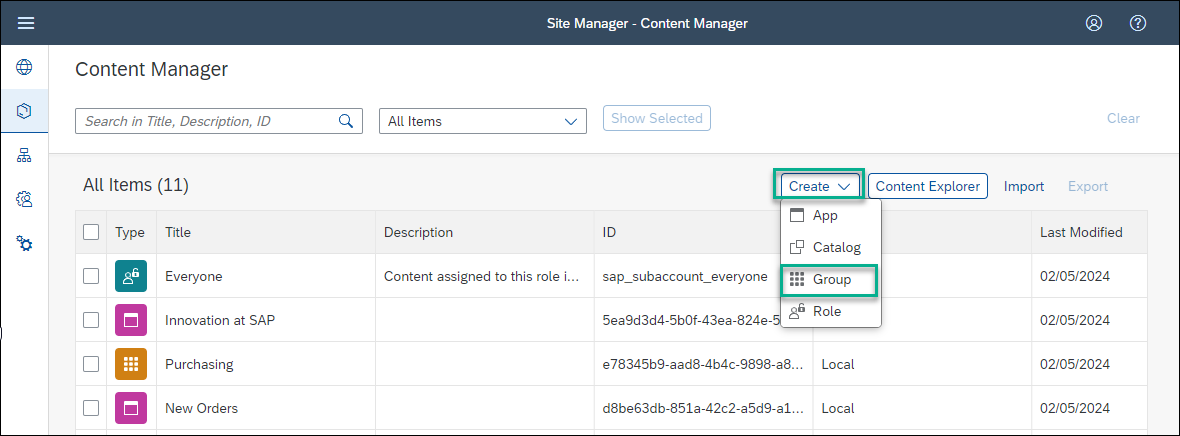This screenshot has height=436, width=1180.
Task: Click the New Orders app type icon
Action: [131, 408]
